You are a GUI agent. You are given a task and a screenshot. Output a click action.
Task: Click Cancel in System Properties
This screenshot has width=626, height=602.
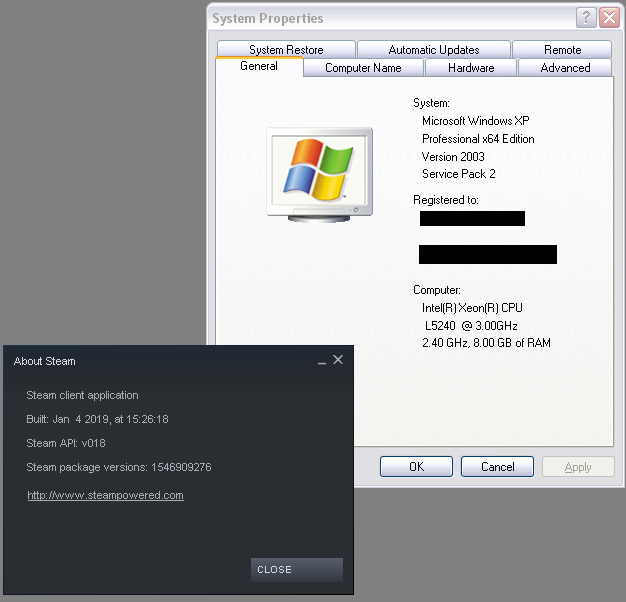497,467
